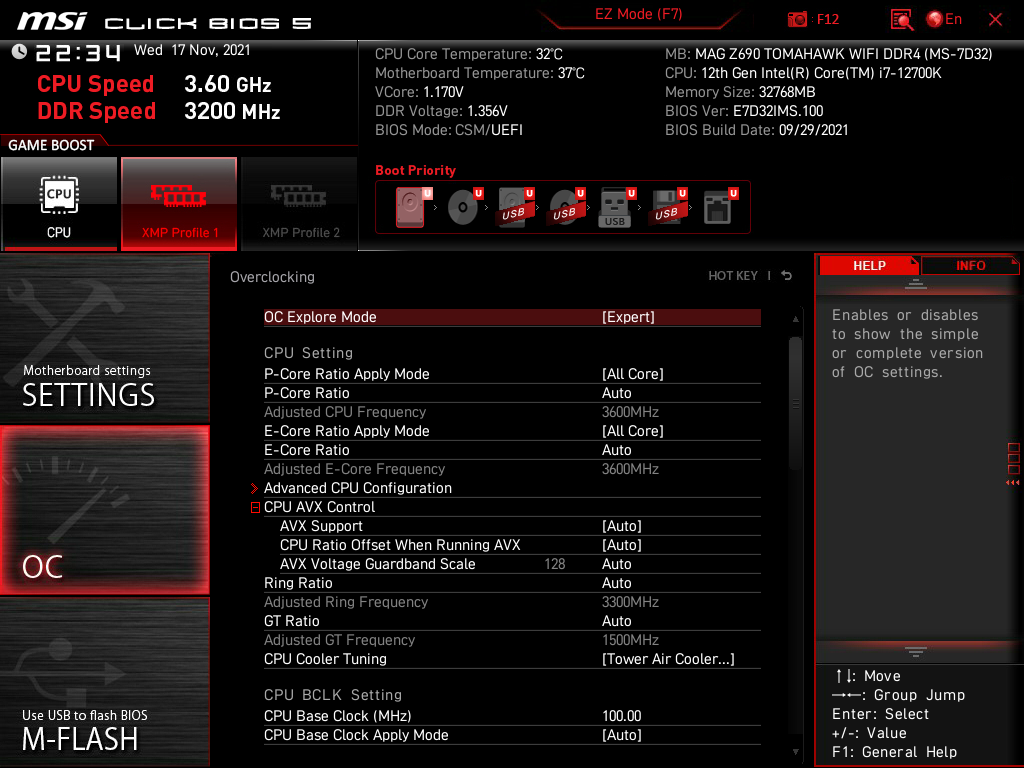Click the help panel top grip handle

tap(916, 283)
